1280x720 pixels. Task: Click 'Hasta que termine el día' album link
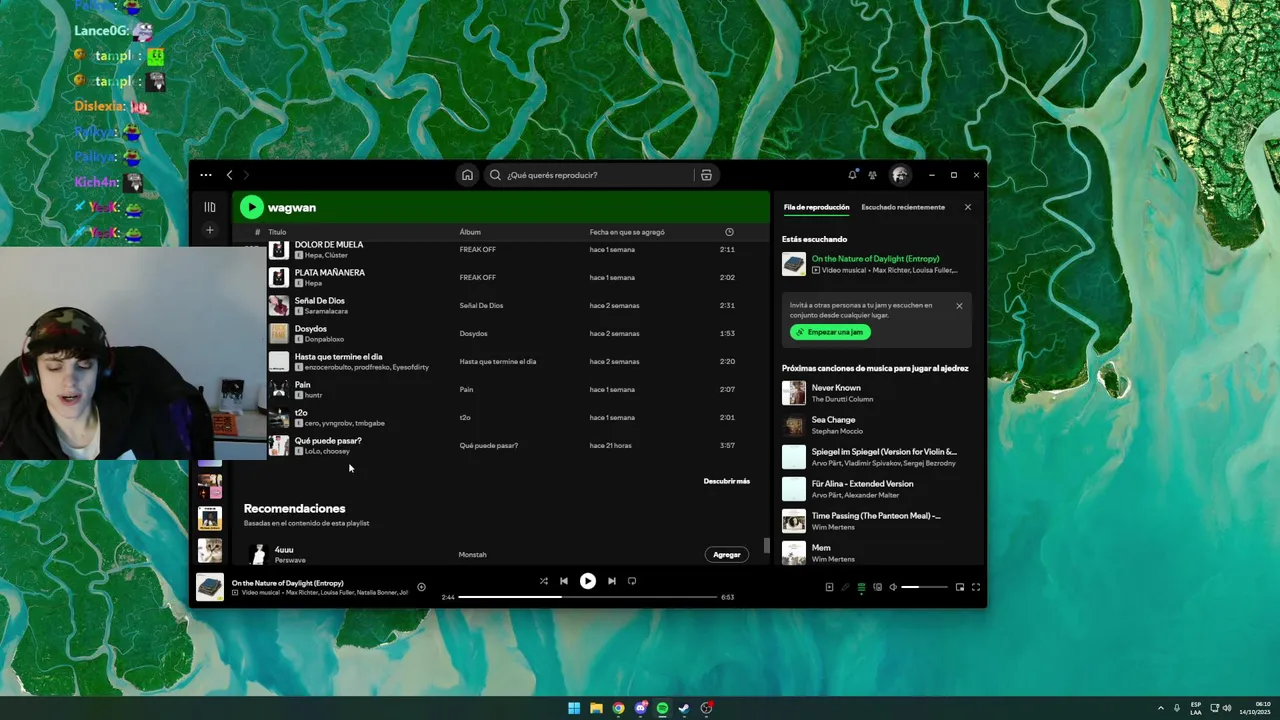pyautogui.click(x=498, y=361)
